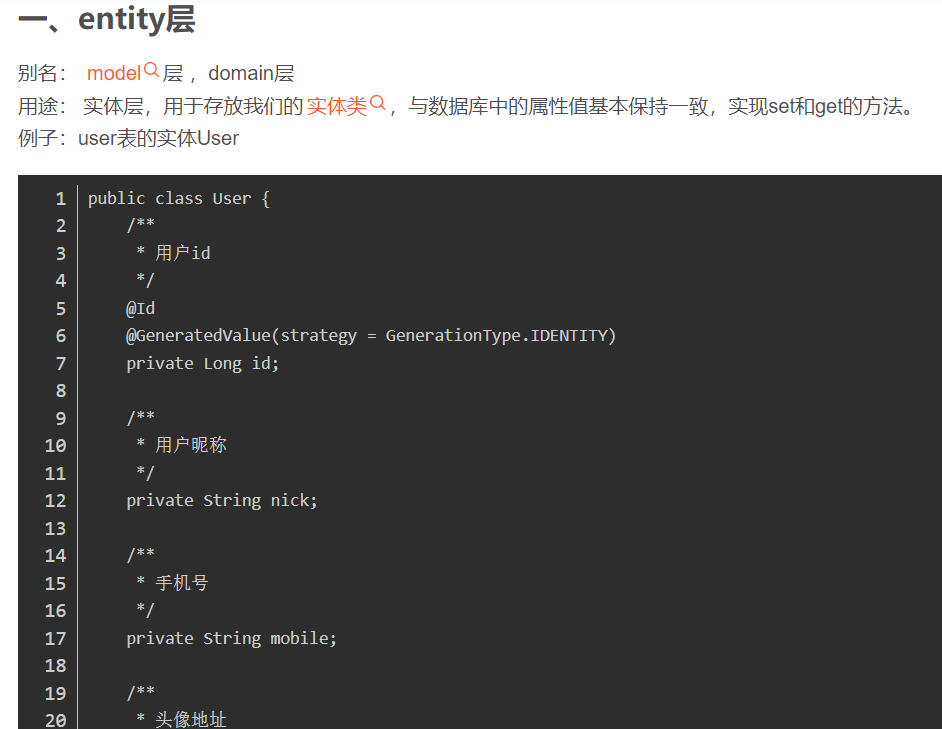Image resolution: width=942 pixels, height=729 pixels.
Task: Click the 用户昵称 comment in code
Action: [191, 445]
